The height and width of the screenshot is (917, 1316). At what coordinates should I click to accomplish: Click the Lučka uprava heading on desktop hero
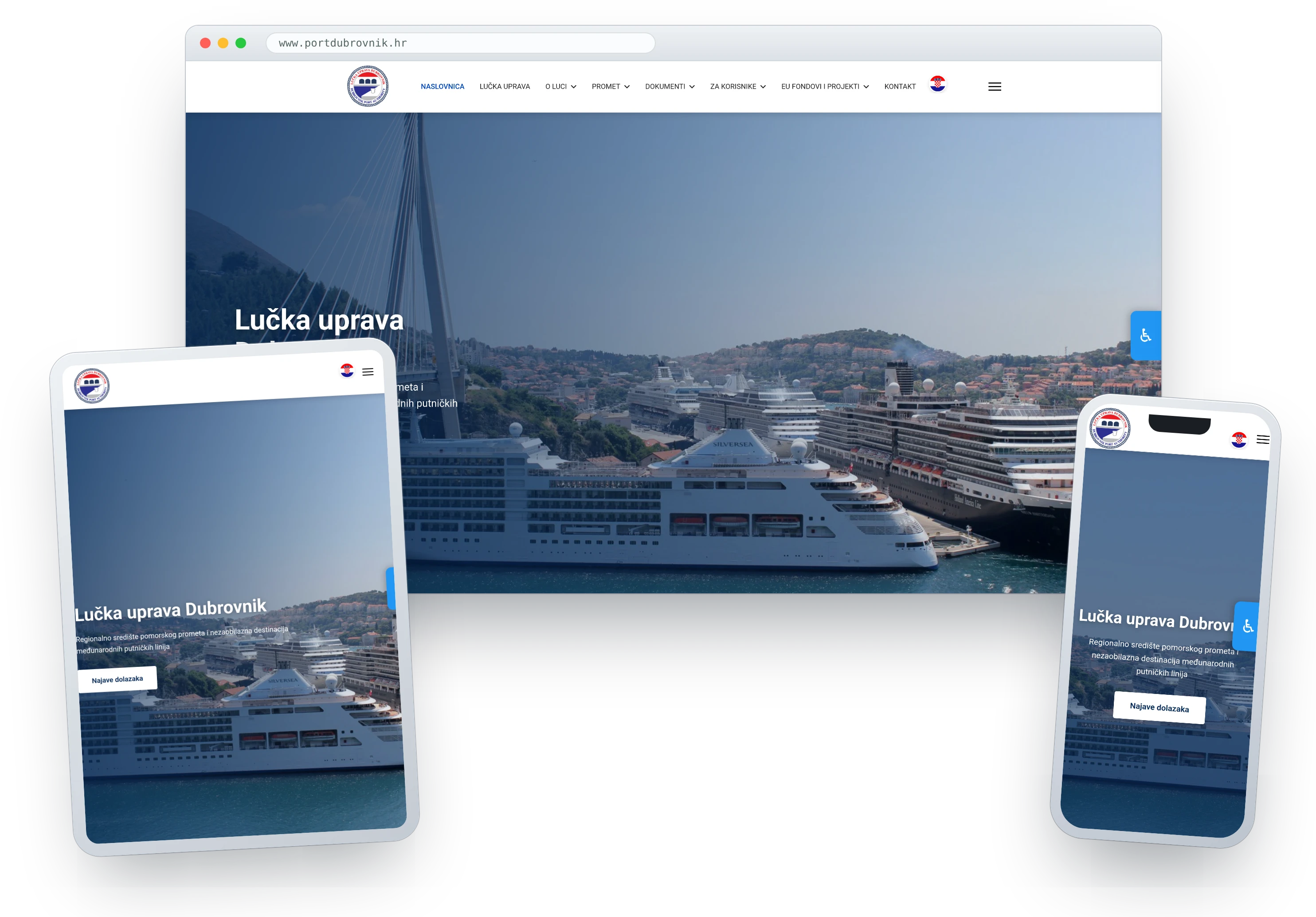point(319,320)
